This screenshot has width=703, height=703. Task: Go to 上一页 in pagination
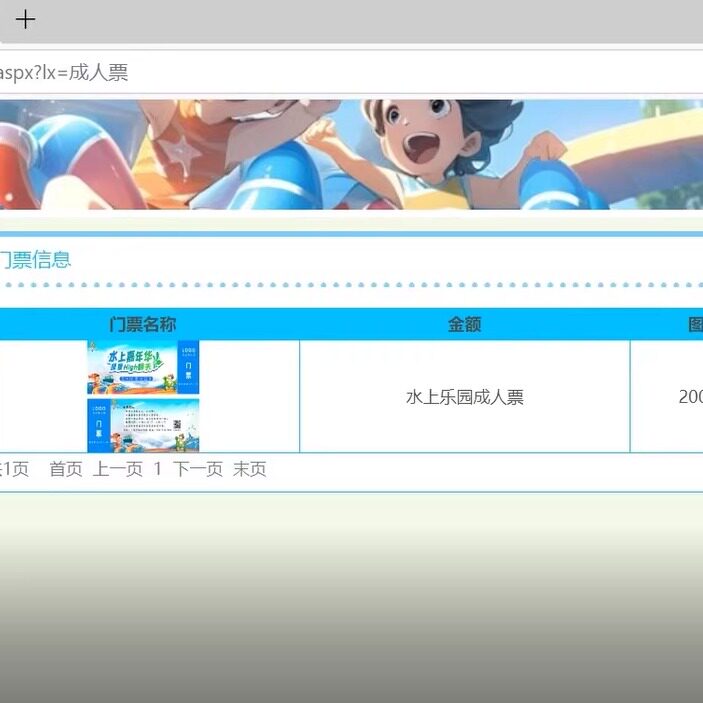pyautogui.click(x=118, y=469)
